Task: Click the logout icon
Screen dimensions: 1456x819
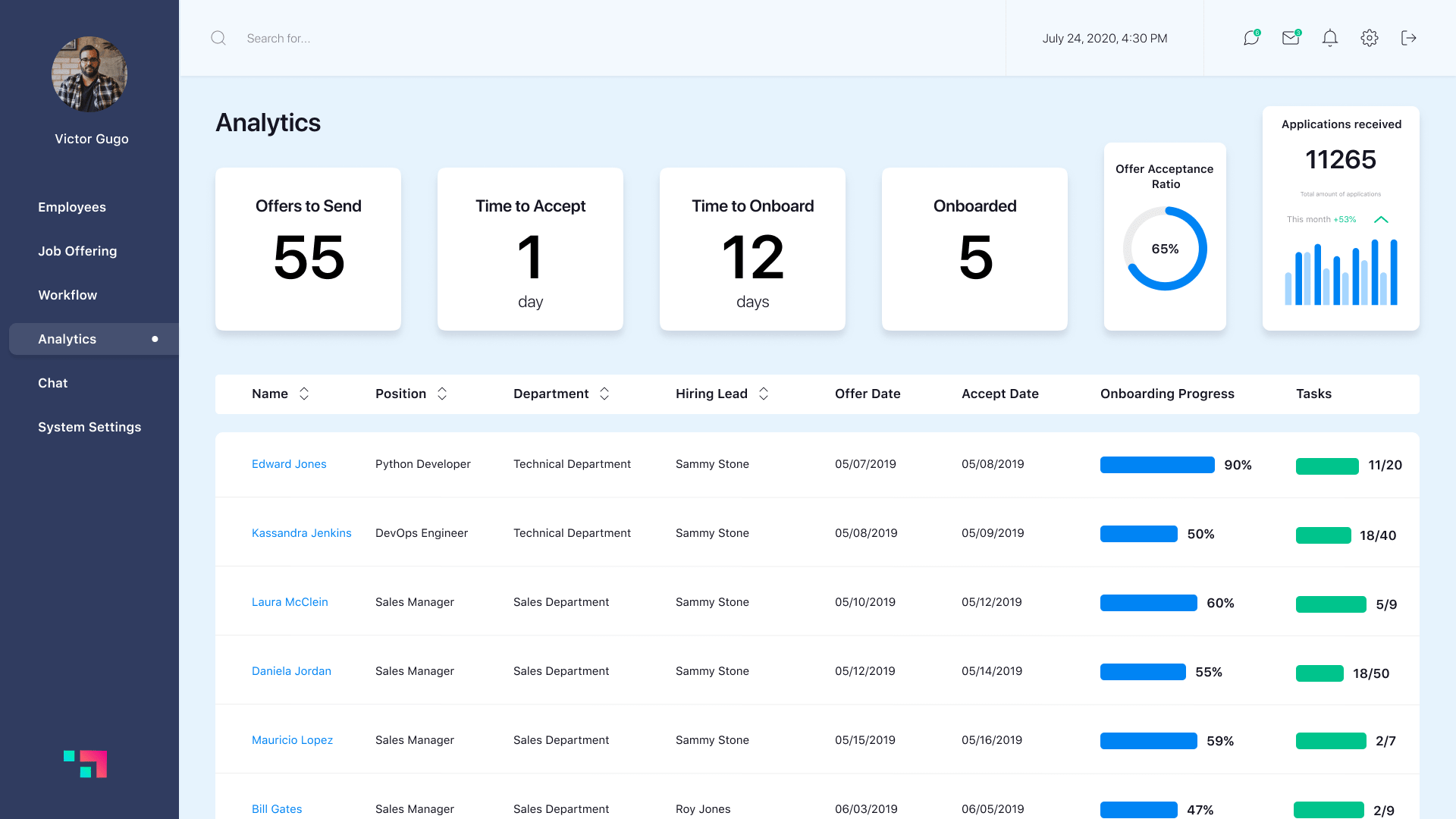Action: pyautogui.click(x=1409, y=38)
